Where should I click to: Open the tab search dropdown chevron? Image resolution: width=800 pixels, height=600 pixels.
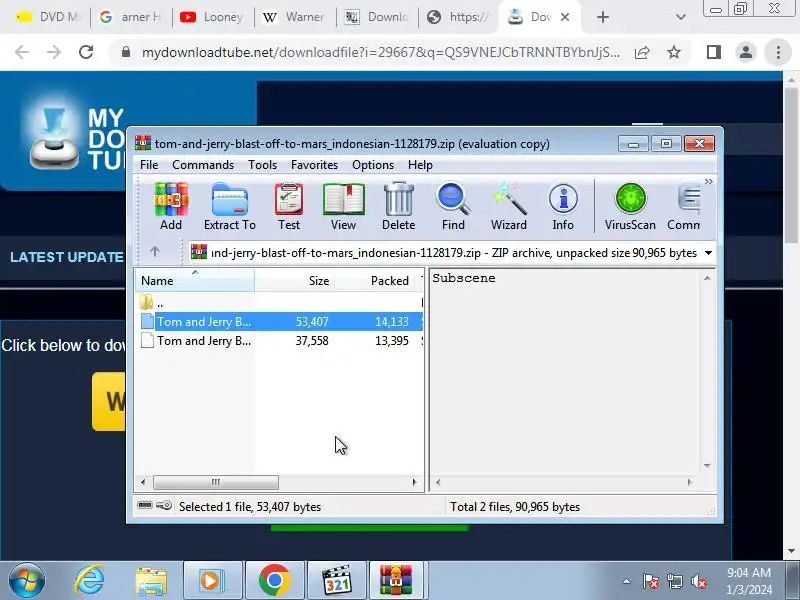tap(681, 17)
